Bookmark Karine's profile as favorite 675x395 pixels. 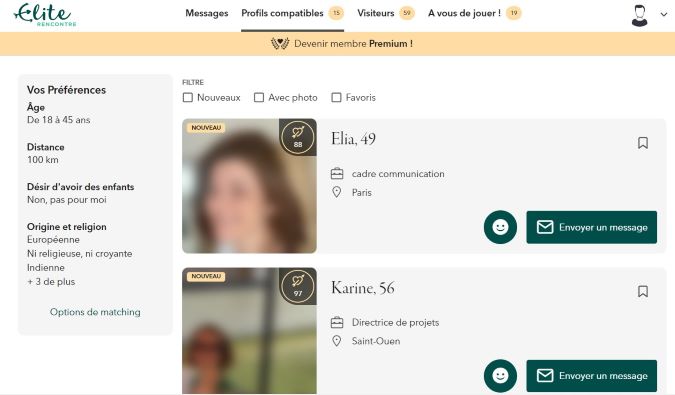pyautogui.click(x=643, y=291)
